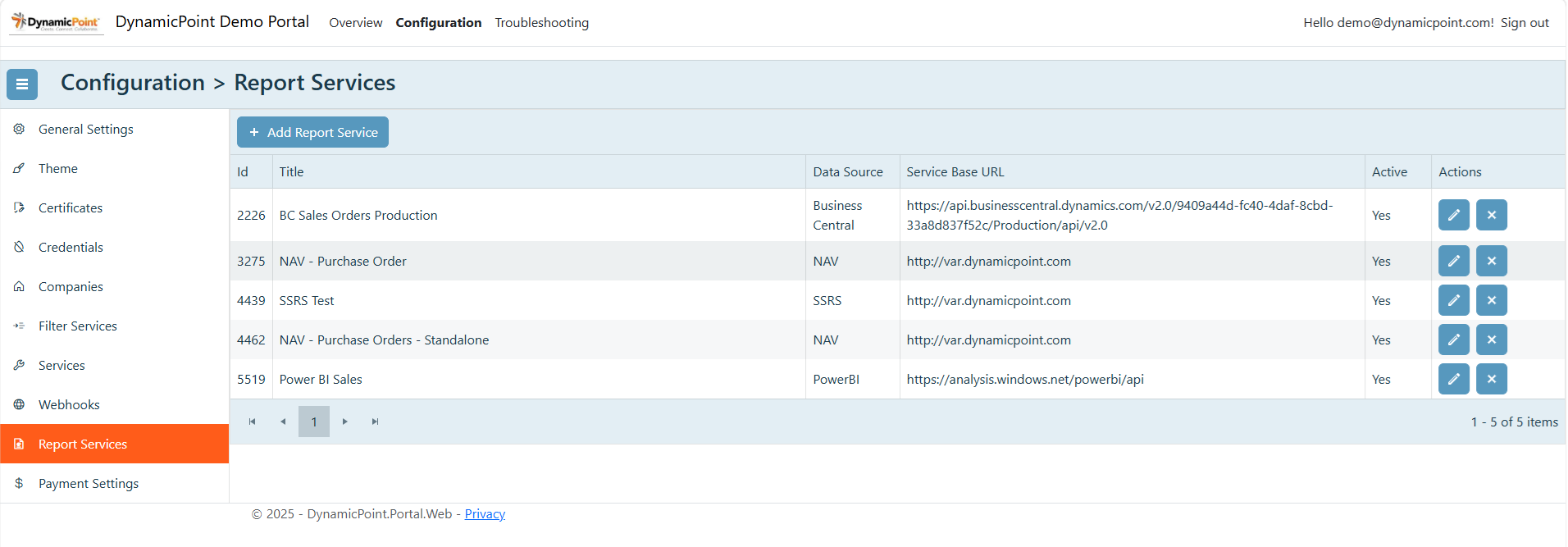This screenshot has width=1568, height=547.
Task: Click the 'PowerBI' data source cell
Action: coord(853,379)
